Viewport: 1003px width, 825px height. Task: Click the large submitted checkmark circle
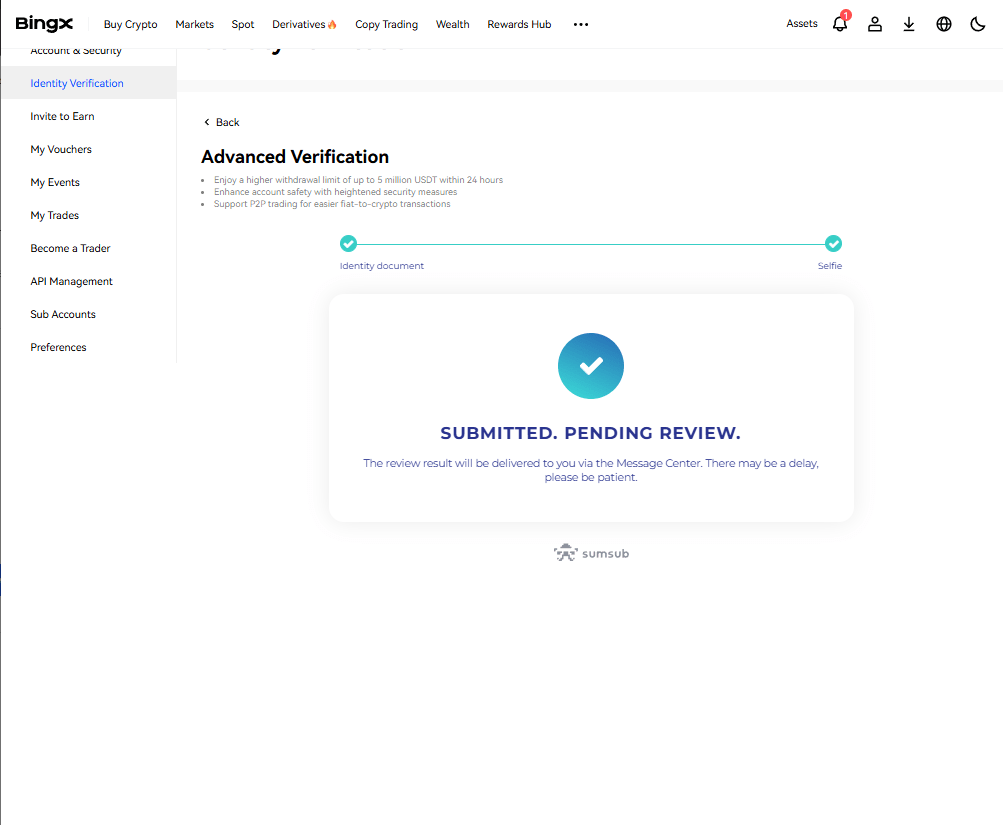pyautogui.click(x=590, y=366)
